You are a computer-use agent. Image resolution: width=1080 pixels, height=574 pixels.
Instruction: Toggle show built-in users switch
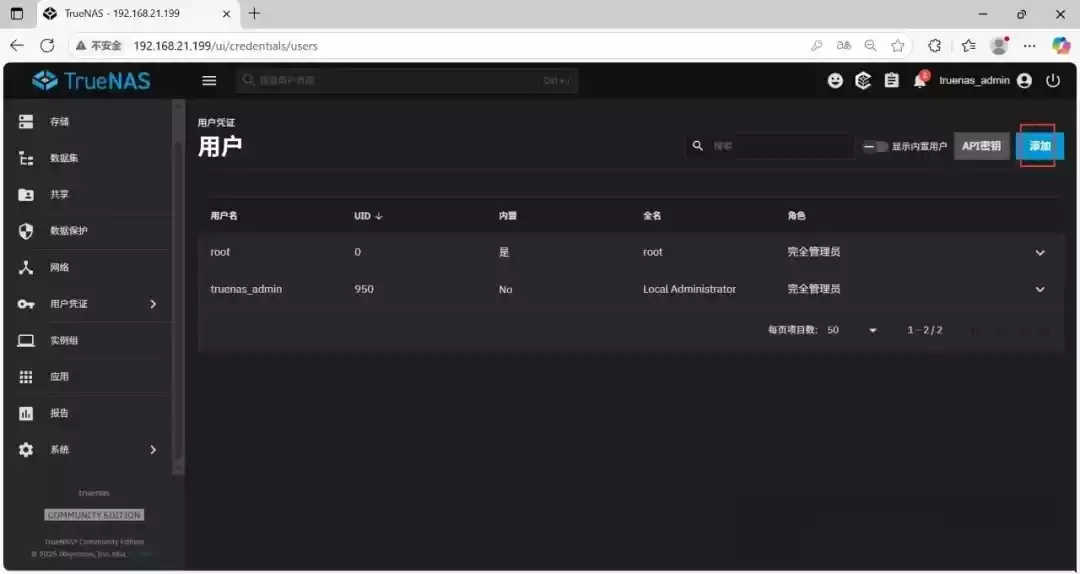pos(875,146)
